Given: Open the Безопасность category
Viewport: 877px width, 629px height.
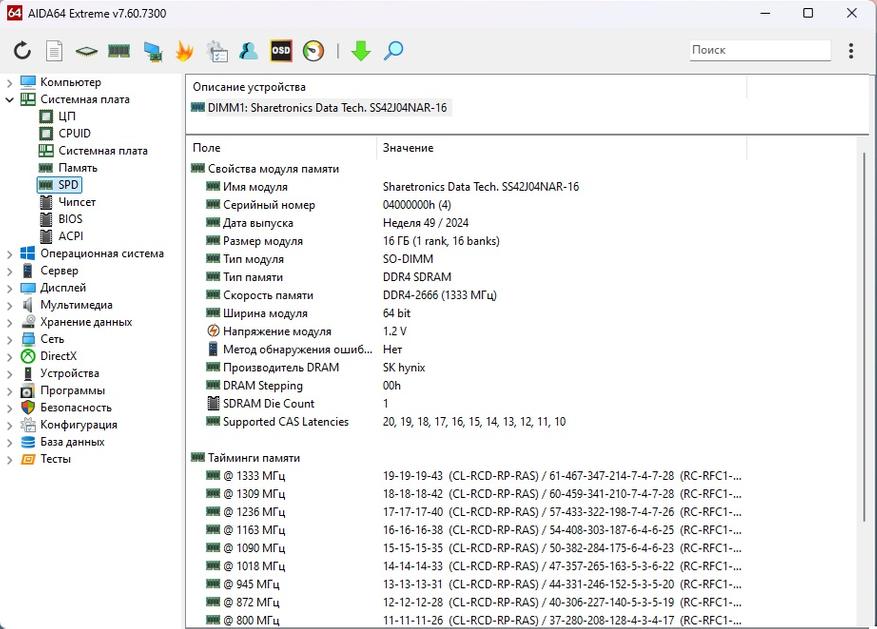Looking at the screenshot, I should (66, 408).
